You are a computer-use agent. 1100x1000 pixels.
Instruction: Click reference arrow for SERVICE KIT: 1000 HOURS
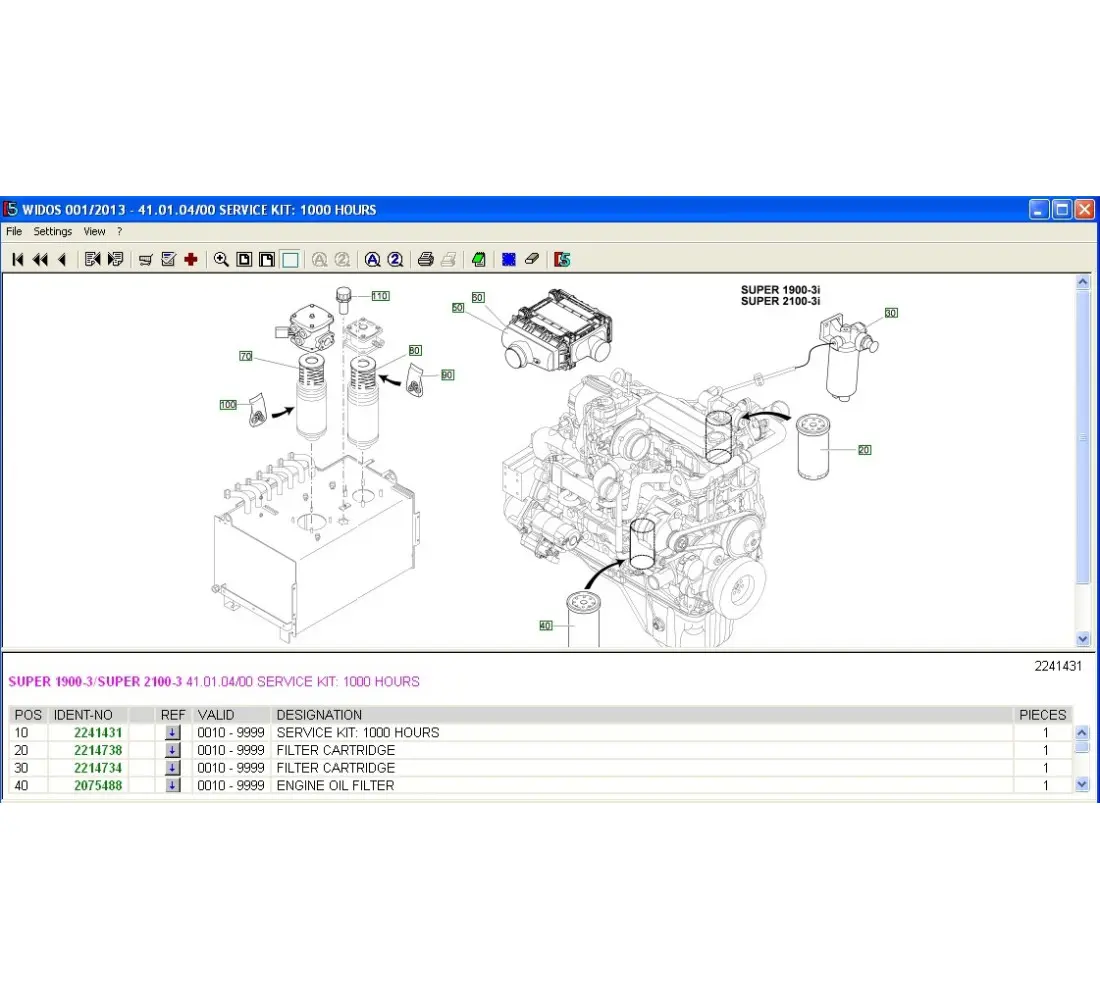pyautogui.click(x=172, y=733)
